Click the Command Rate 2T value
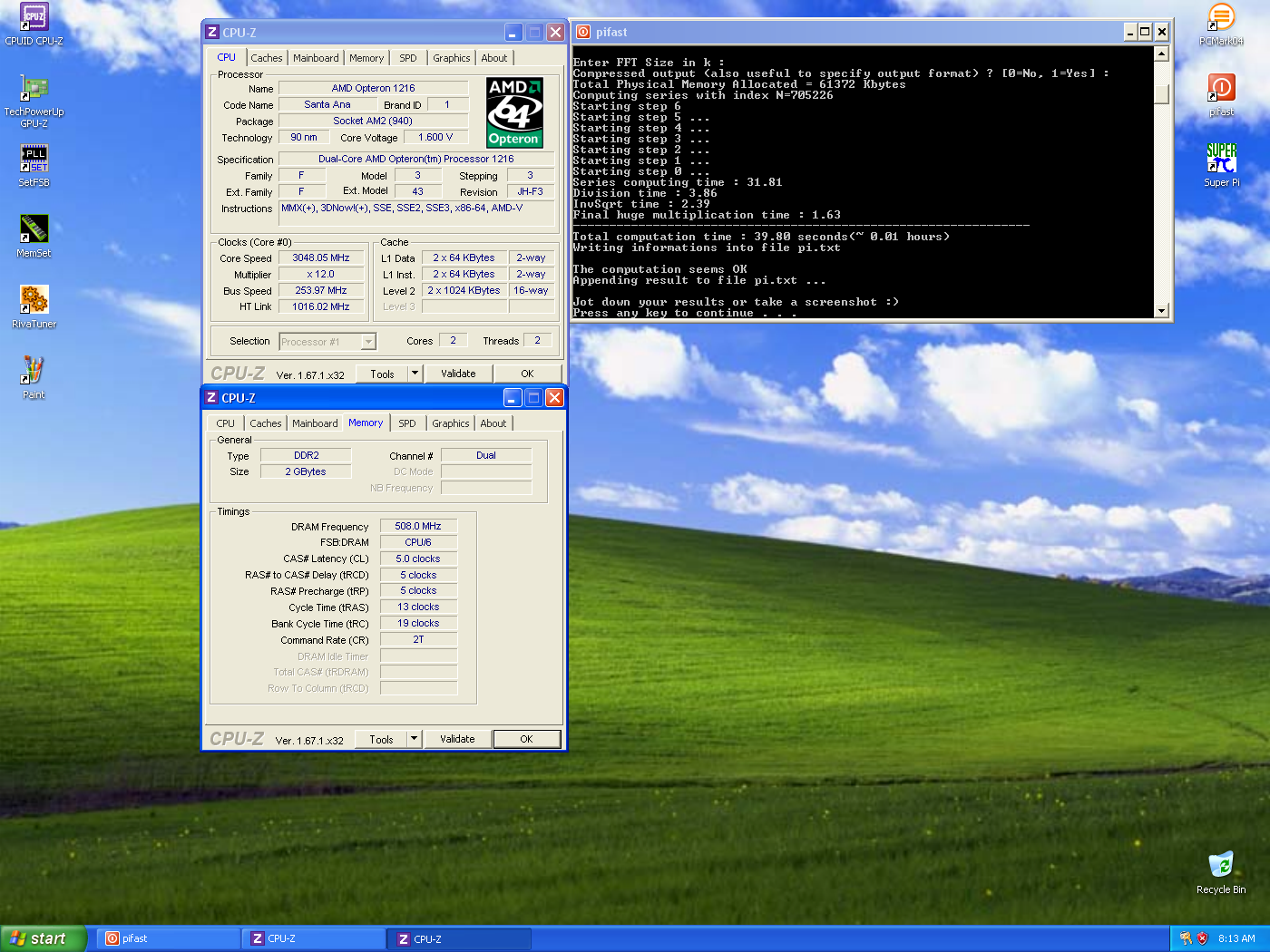This screenshot has height=952, width=1270. (x=418, y=639)
